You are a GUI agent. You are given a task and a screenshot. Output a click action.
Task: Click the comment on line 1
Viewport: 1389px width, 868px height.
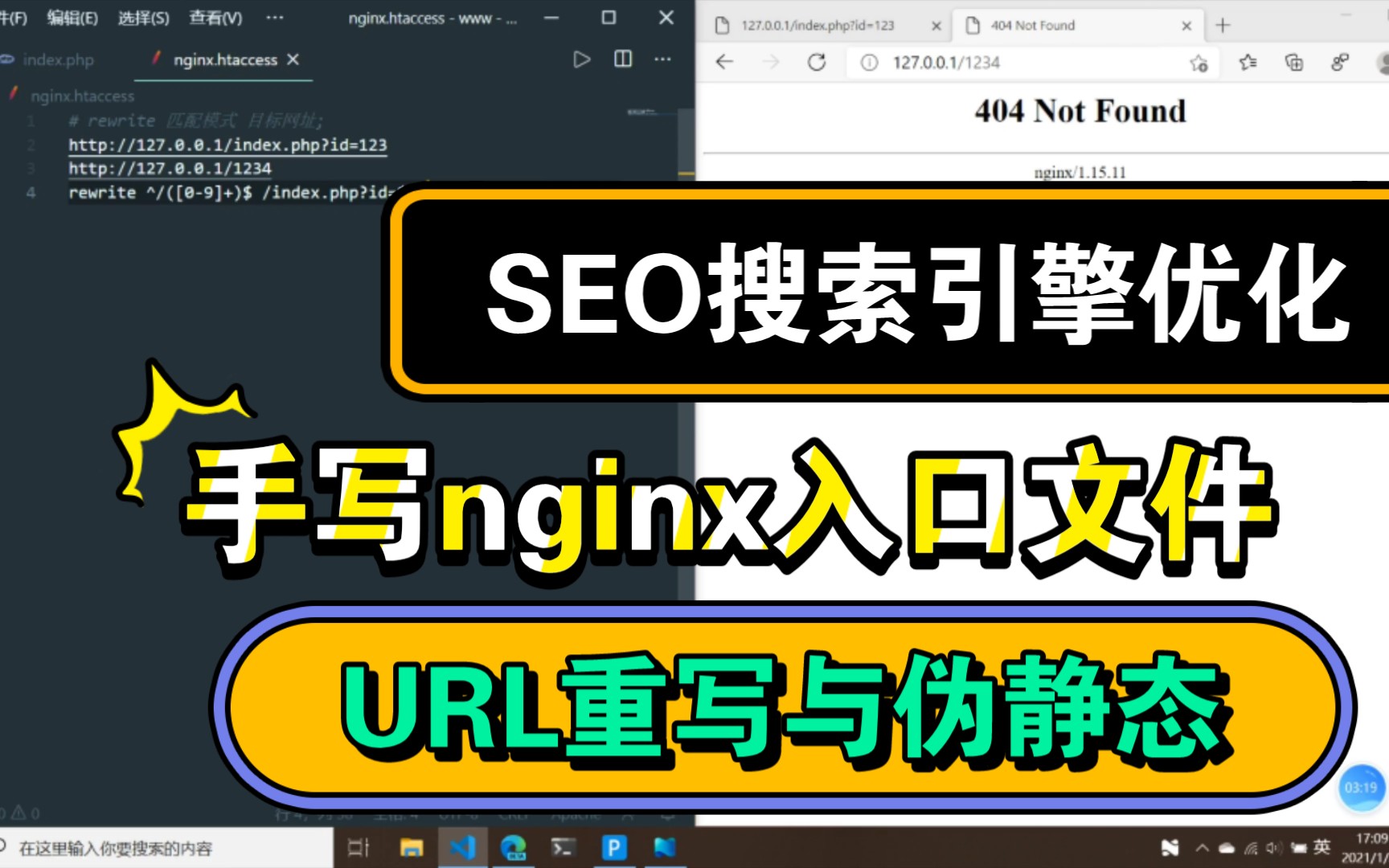(195, 121)
